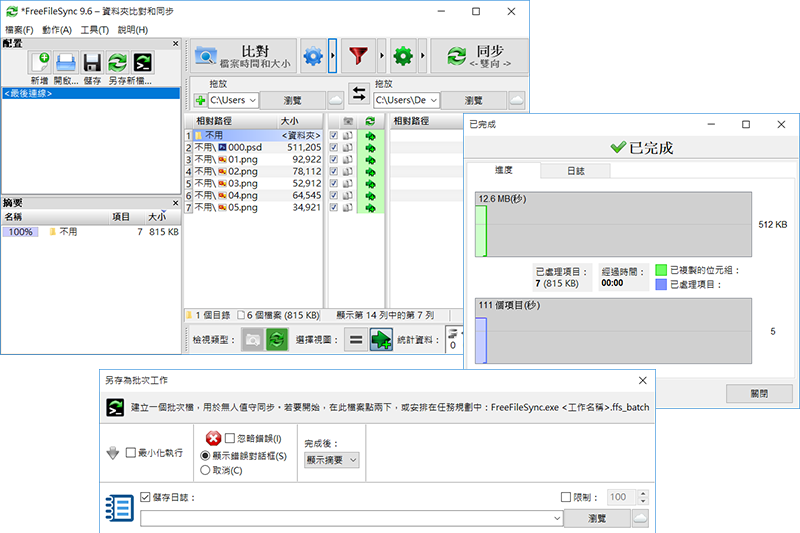Screen dimensions: 800x533
Task: Click right 瀏覽 browse button
Action: (x=473, y=100)
